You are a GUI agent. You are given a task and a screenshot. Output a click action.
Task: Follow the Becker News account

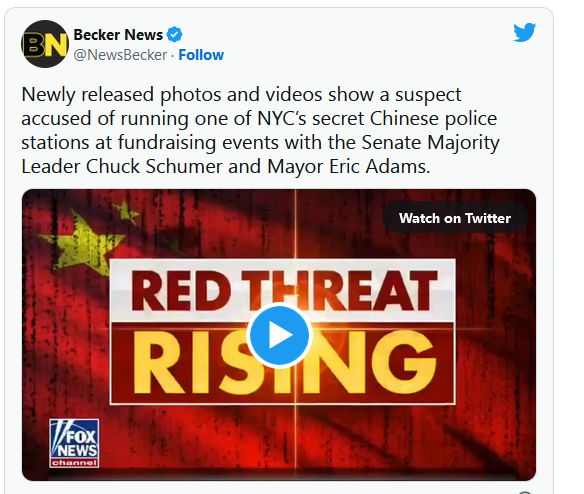click(x=201, y=55)
